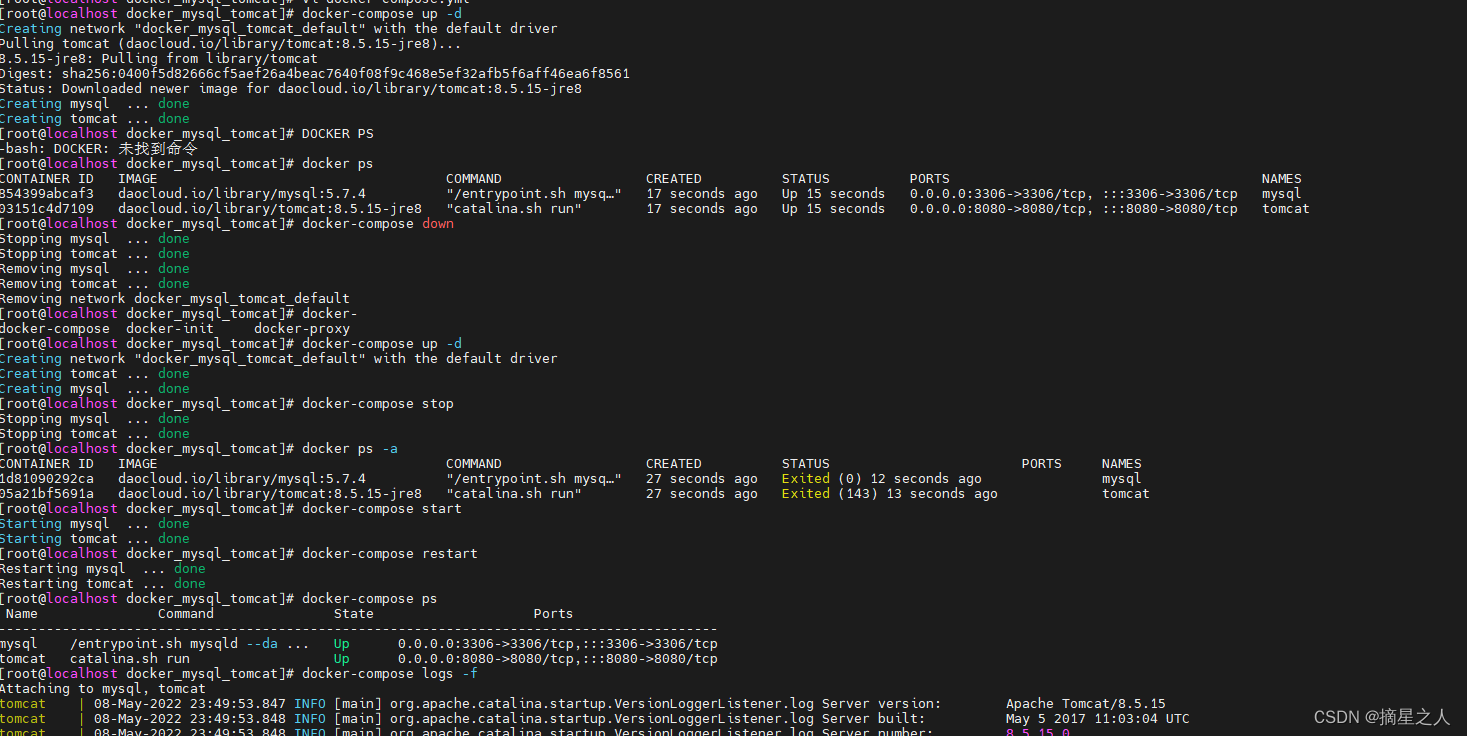1467x736 pixels.
Task: Click the sha256 Digest line
Action: pyautogui.click(x=315, y=74)
